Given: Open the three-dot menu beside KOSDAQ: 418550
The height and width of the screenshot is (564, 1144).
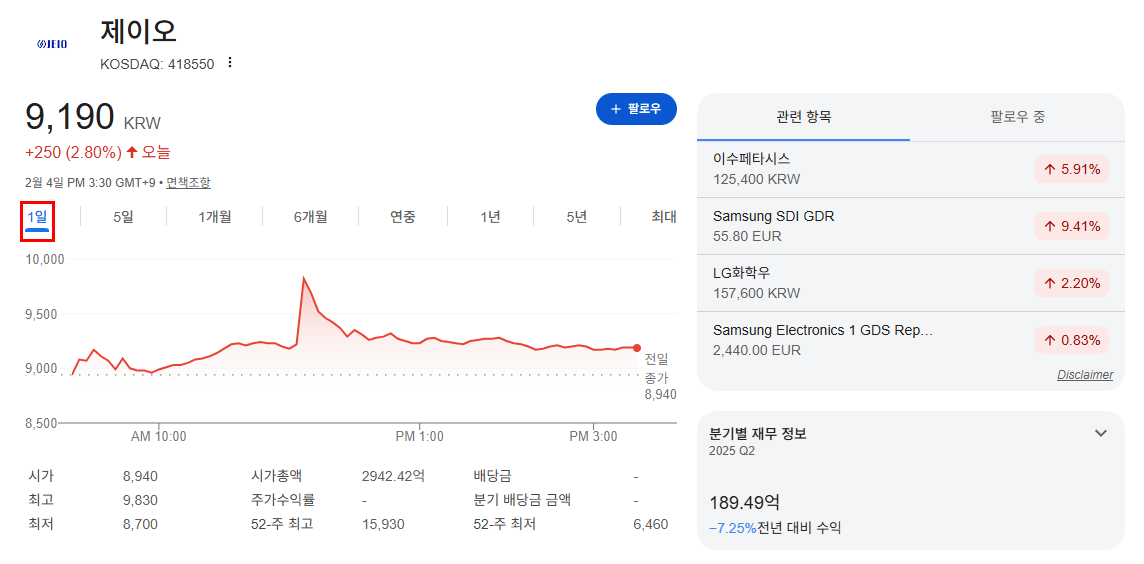Looking at the screenshot, I should [230, 63].
